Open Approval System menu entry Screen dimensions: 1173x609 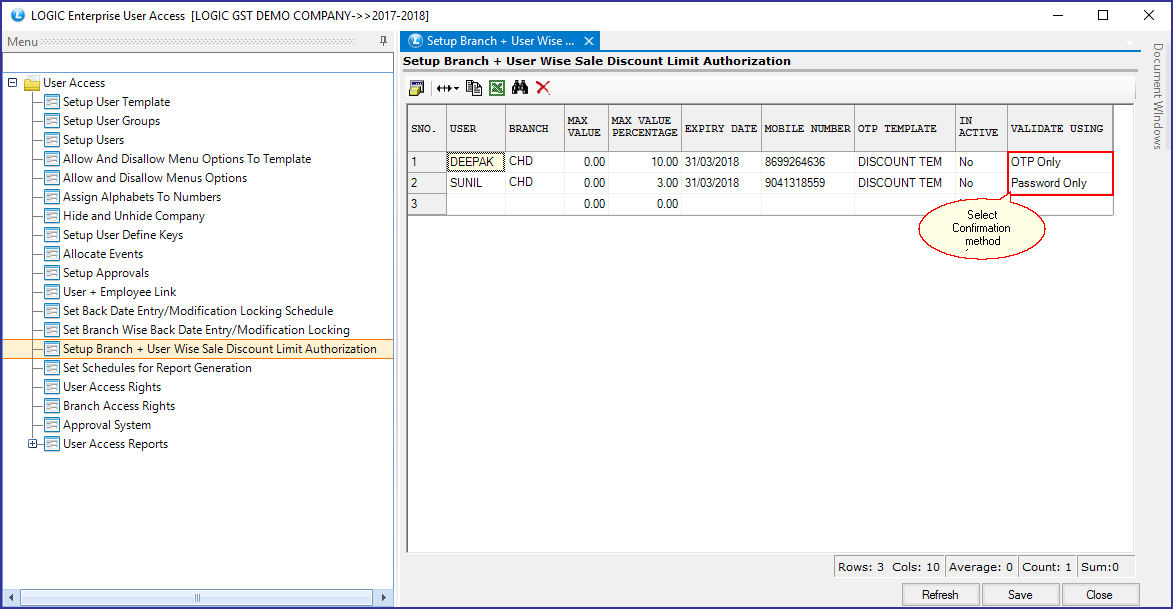click(107, 425)
